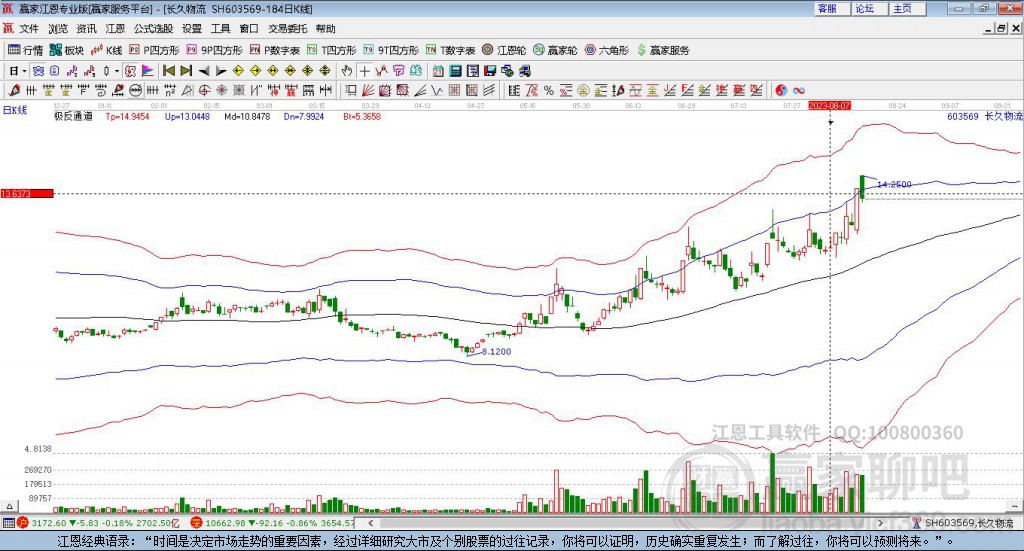Open the 资讯 menu
Image resolution: width=1024 pixels, height=551 pixels.
coord(86,29)
